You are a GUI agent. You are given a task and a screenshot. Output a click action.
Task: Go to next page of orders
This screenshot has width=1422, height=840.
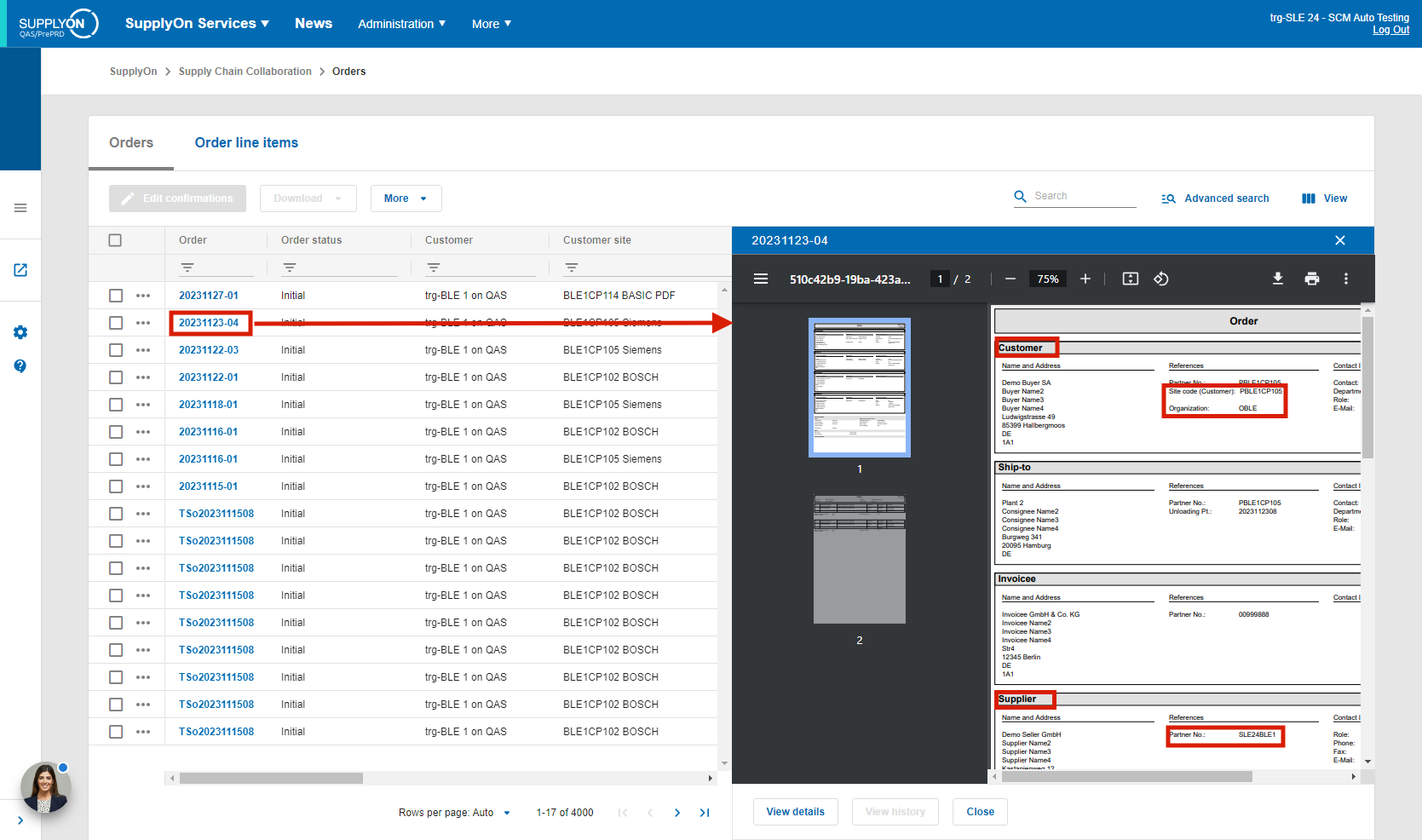coord(677,813)
